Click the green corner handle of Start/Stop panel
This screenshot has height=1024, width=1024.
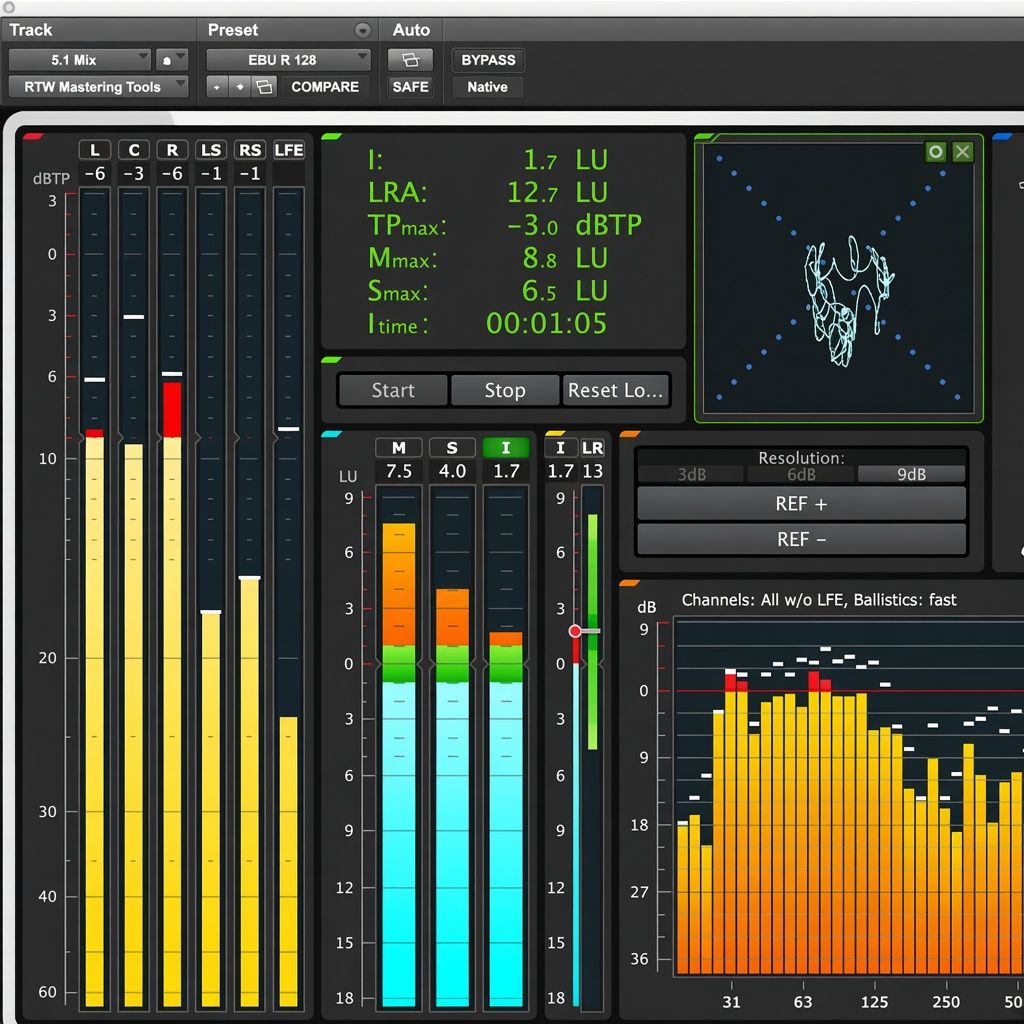coord(332,360)
